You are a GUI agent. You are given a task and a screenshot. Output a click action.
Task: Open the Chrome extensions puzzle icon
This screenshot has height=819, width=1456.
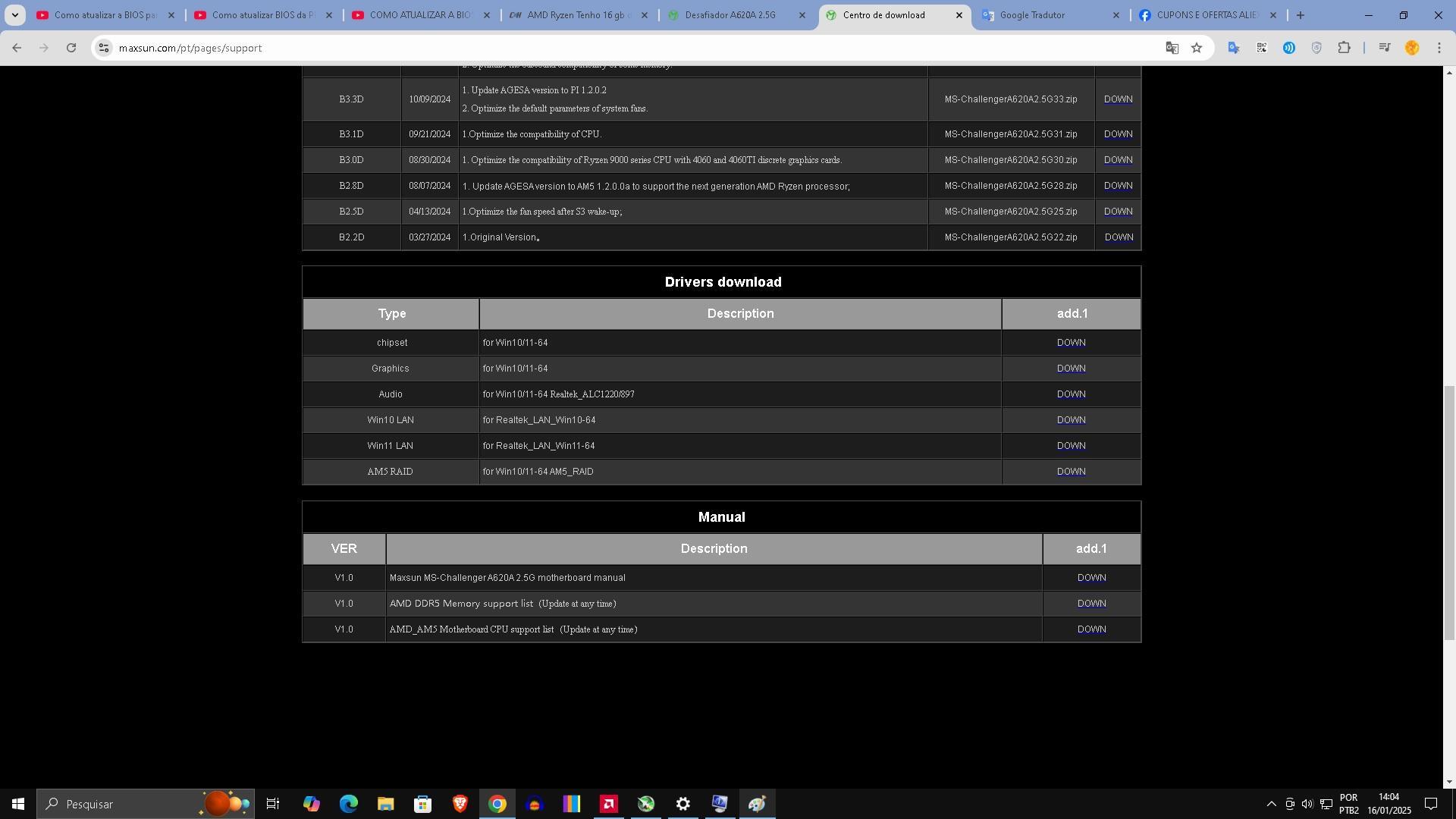[1344, 48]
